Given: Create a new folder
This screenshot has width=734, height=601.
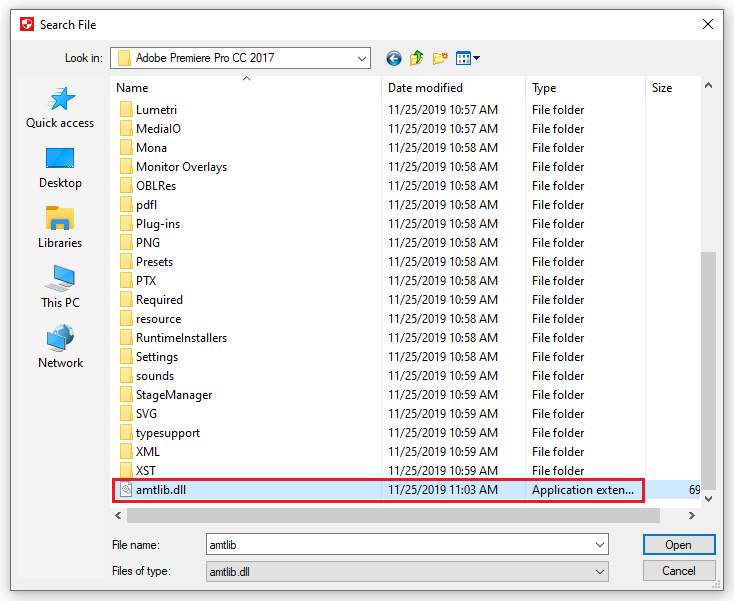Looking at the screenshot, I should point(440,59).
